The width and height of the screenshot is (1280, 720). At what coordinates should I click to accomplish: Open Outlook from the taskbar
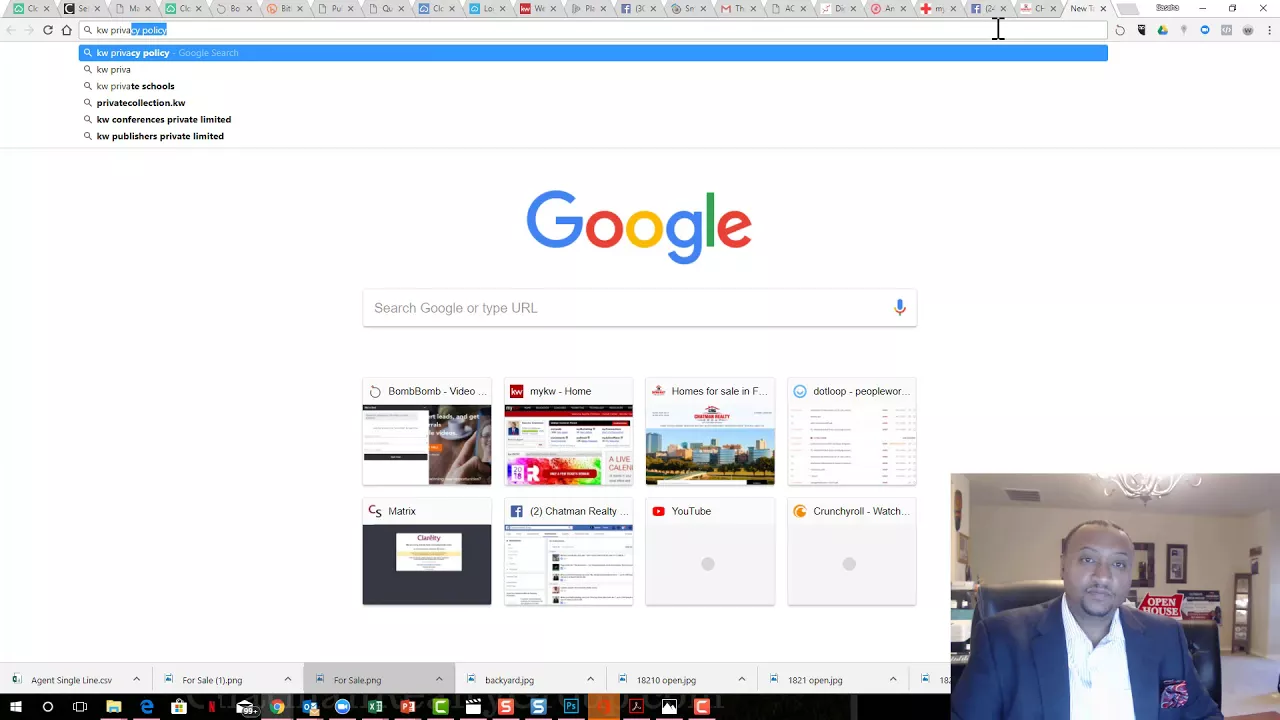(310, 707)
